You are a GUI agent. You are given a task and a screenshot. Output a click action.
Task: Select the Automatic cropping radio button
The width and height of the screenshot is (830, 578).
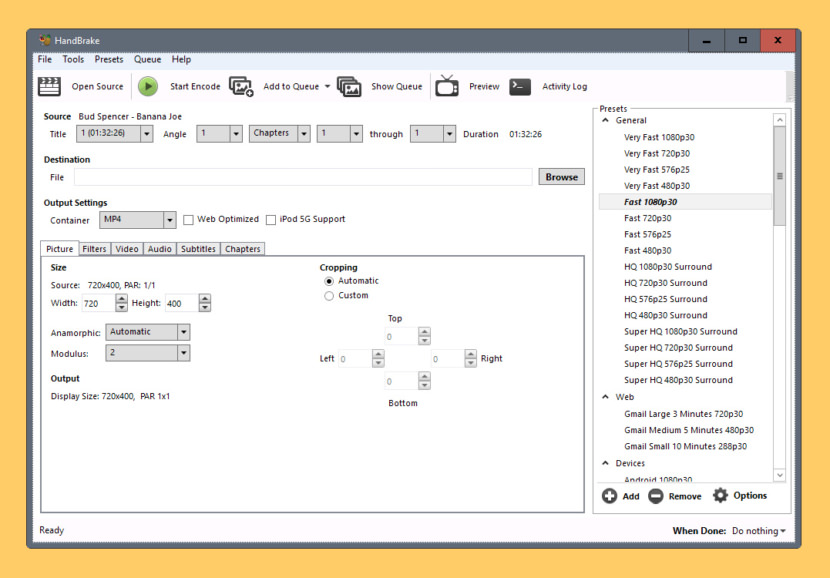click(329, 281)
